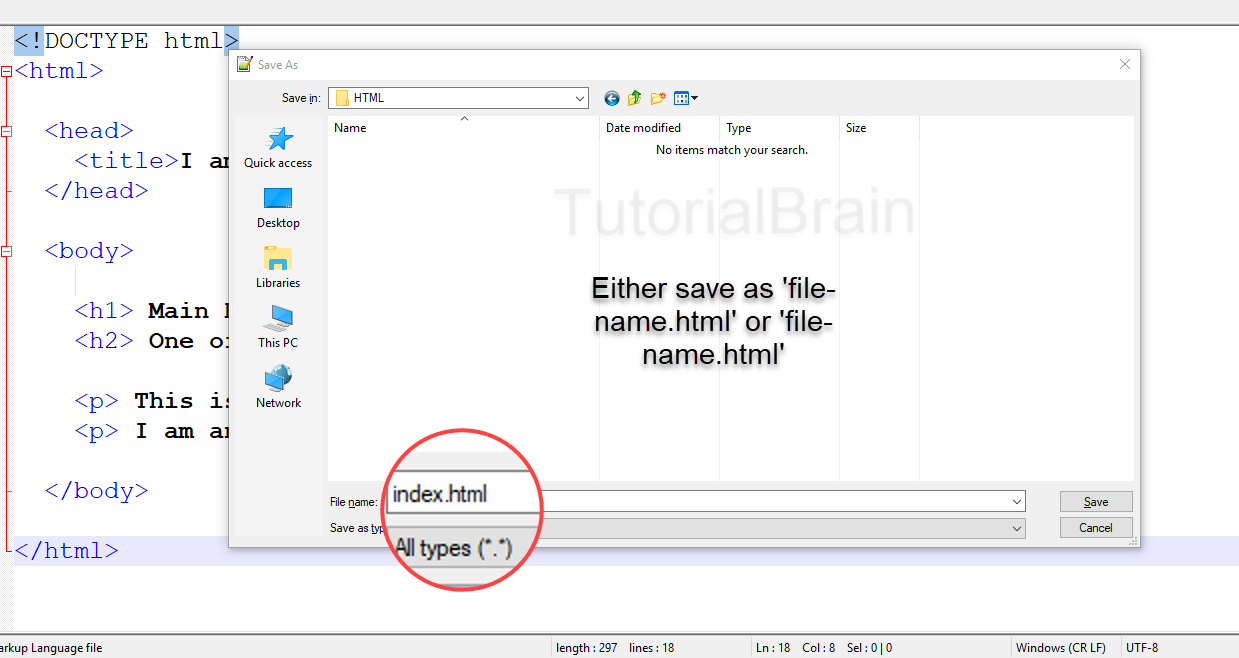Collapse the <head> fold marker in editor

click(6, 131)
